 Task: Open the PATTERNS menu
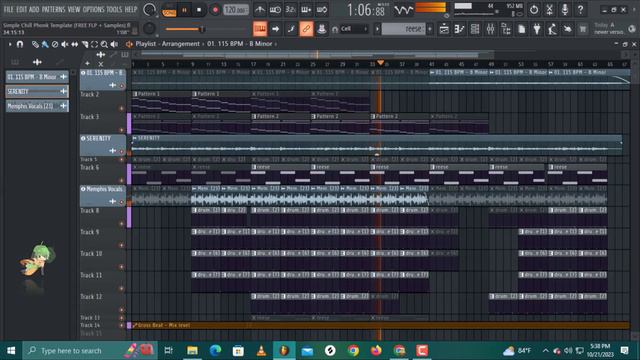[x=53, y=9]
